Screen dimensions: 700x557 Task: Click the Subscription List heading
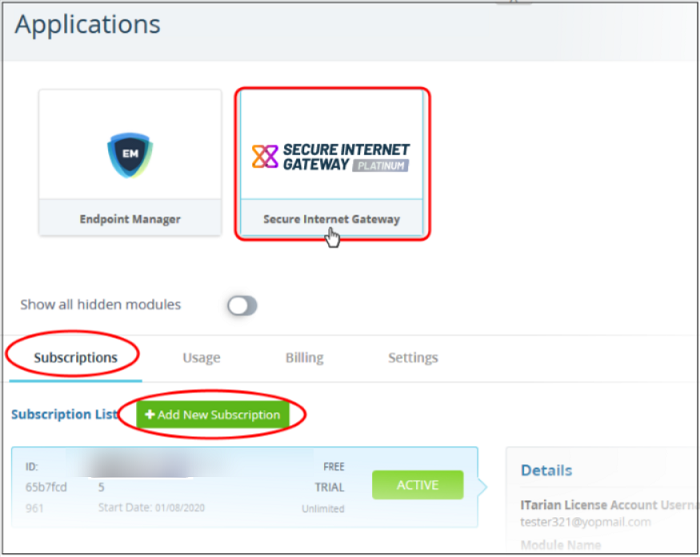(x=64, y=415)
